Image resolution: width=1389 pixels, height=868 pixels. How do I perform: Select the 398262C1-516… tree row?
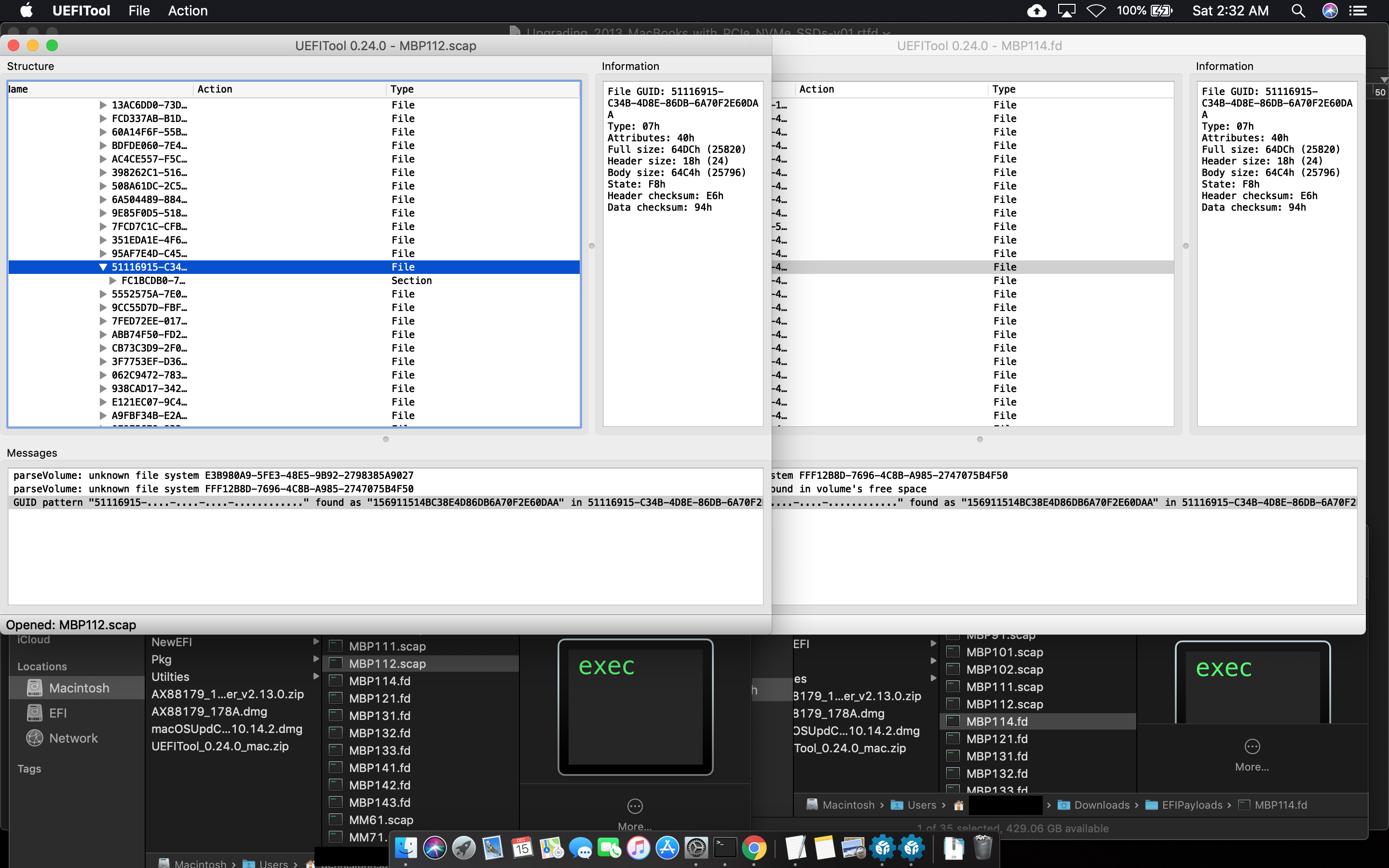coord(294,173)
